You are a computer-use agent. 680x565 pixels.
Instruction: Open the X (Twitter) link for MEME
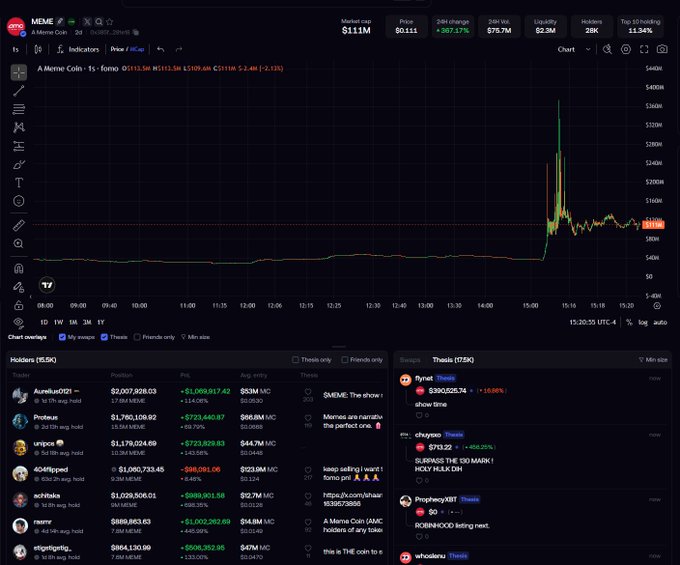click(x=87, y=22)
